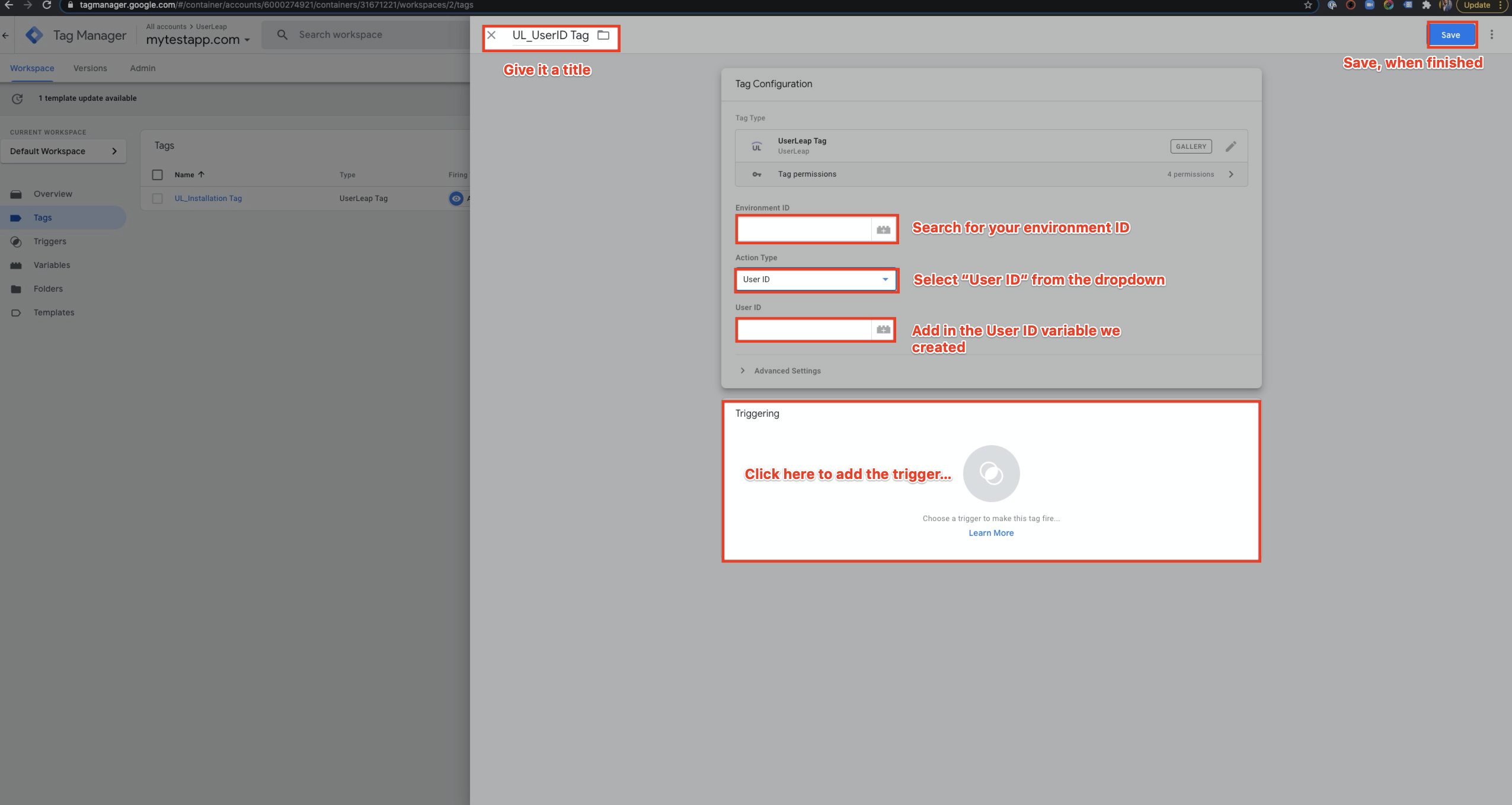Open Folders in the sidebar
Image resolution: width=1512 pixels, height=805 pixels.
coord(48,289)
